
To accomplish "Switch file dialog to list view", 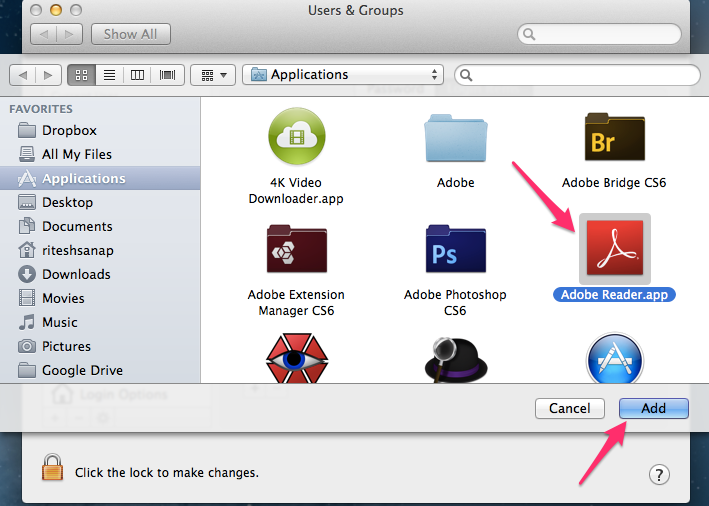I will coord(109,75).
